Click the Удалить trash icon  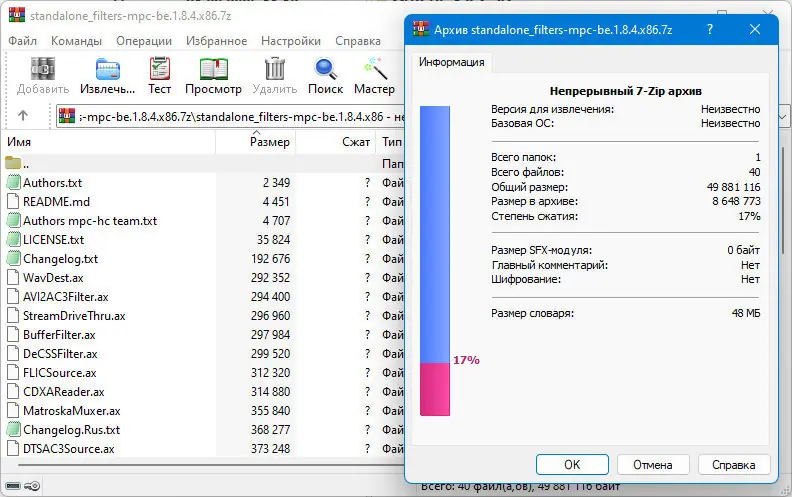275,69
